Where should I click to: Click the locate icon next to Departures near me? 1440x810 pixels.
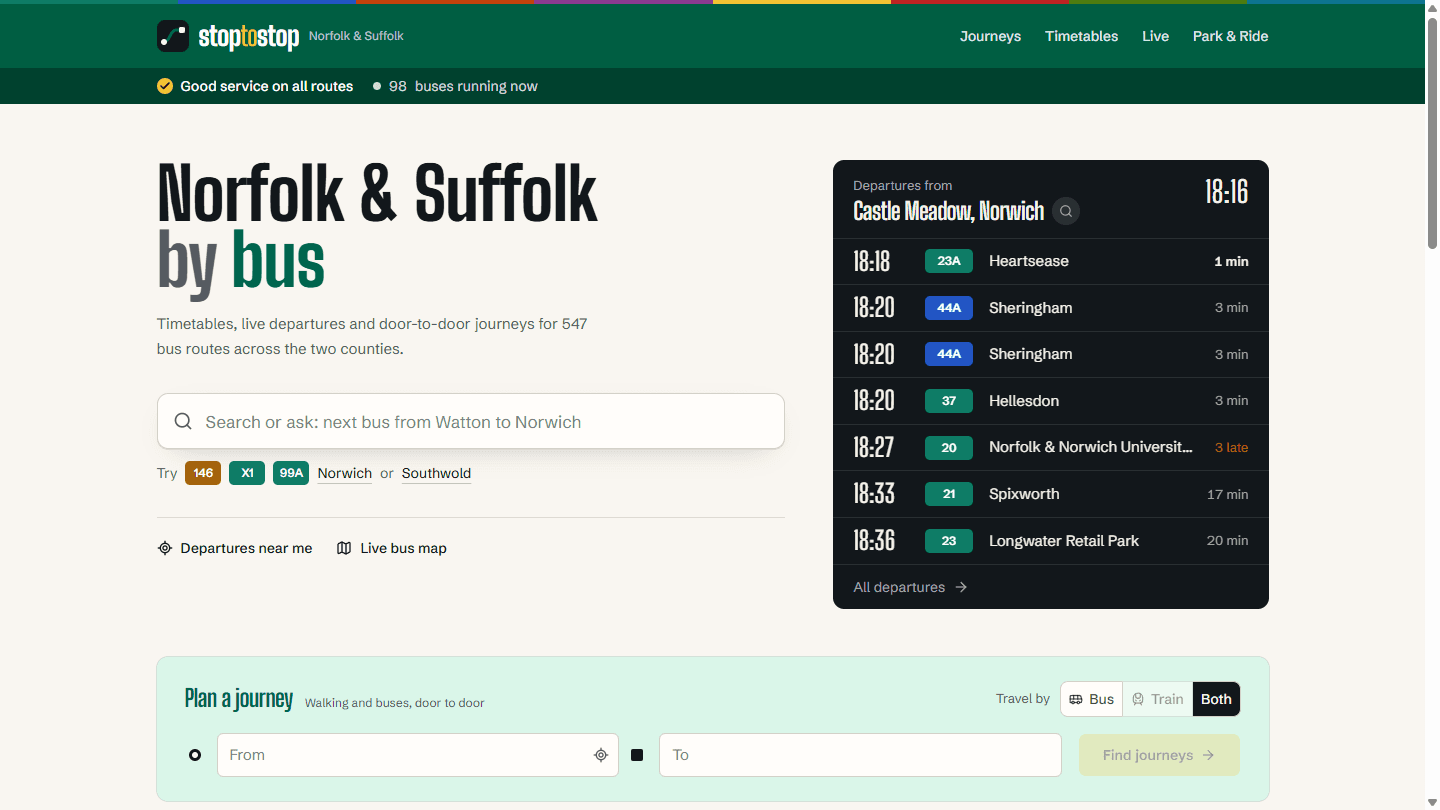click(x=165, y=548)
